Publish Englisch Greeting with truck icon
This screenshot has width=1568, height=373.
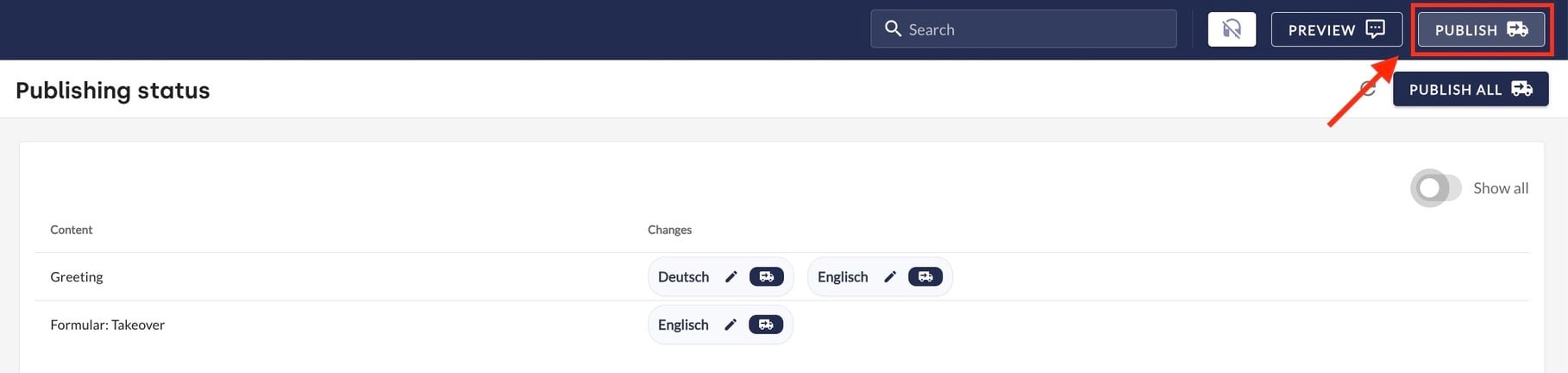[x=925, y=276]
